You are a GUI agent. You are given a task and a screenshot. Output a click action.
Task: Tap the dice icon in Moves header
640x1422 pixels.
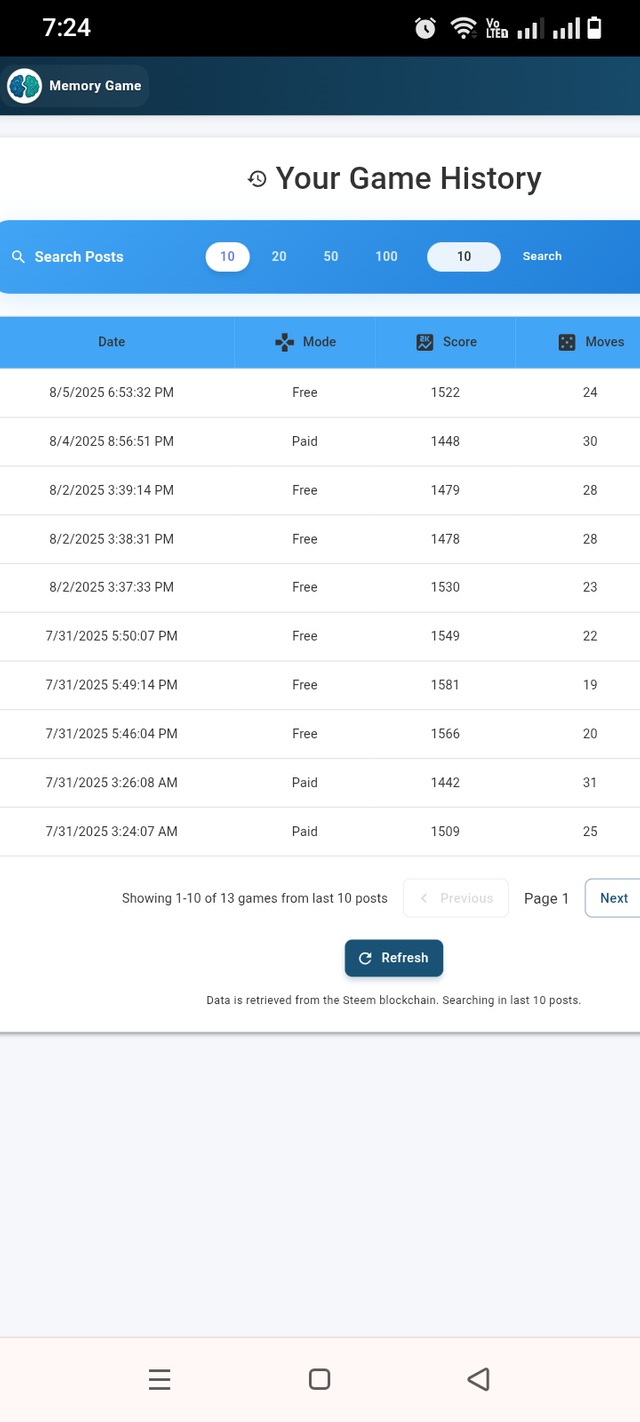(x=567, y=342)
